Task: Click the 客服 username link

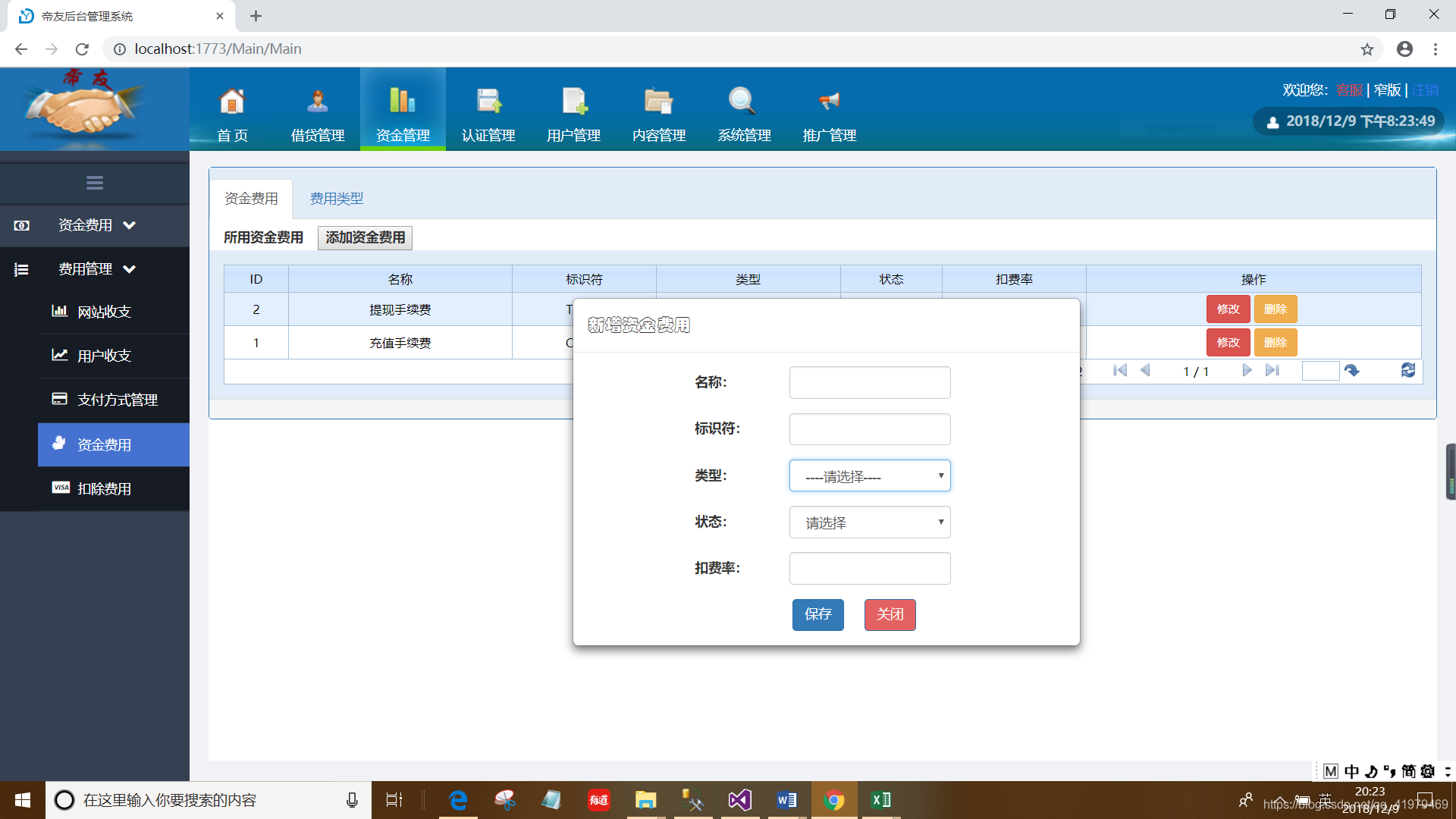Action: [x=1349, y=90]
